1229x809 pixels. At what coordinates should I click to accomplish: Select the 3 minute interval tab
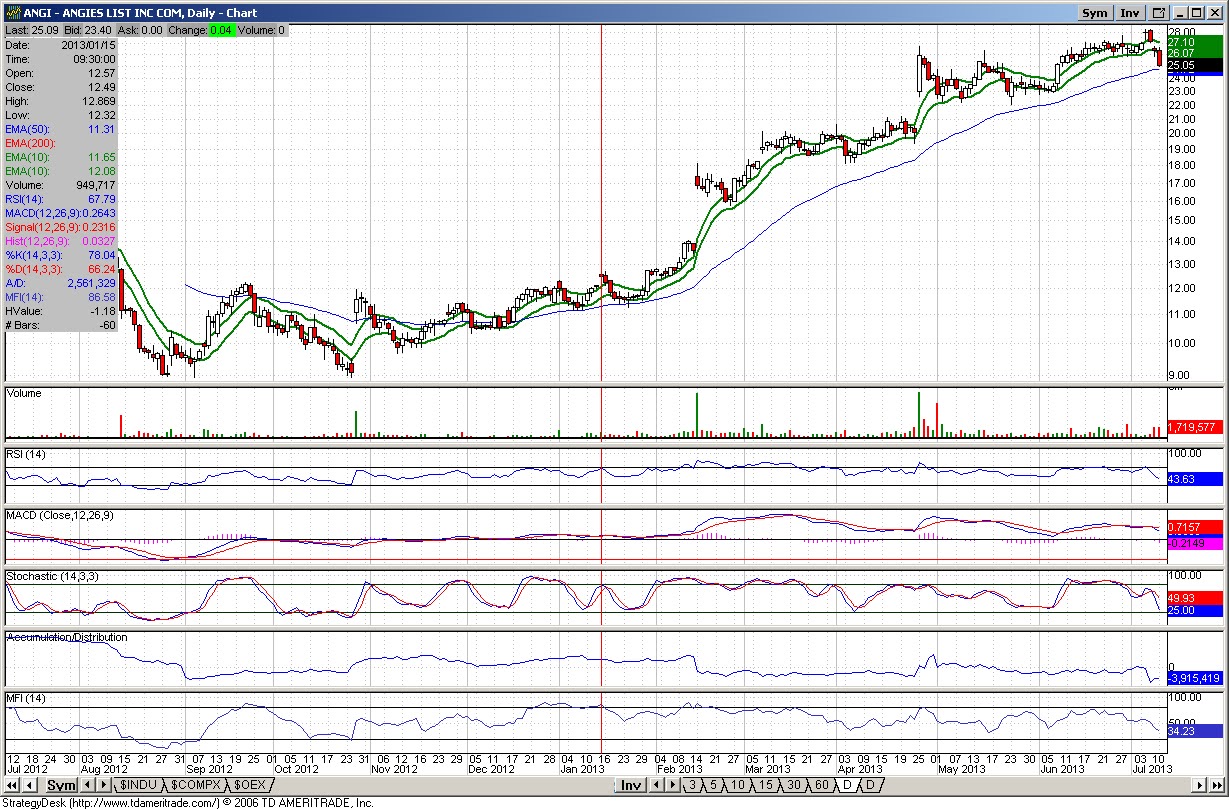pos(691,786)
